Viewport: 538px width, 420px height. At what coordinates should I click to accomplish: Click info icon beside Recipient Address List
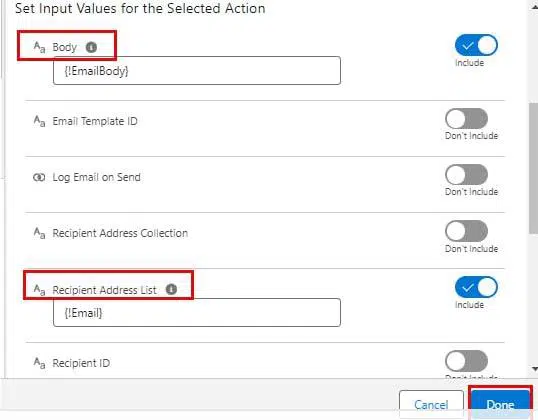point(171,289)
